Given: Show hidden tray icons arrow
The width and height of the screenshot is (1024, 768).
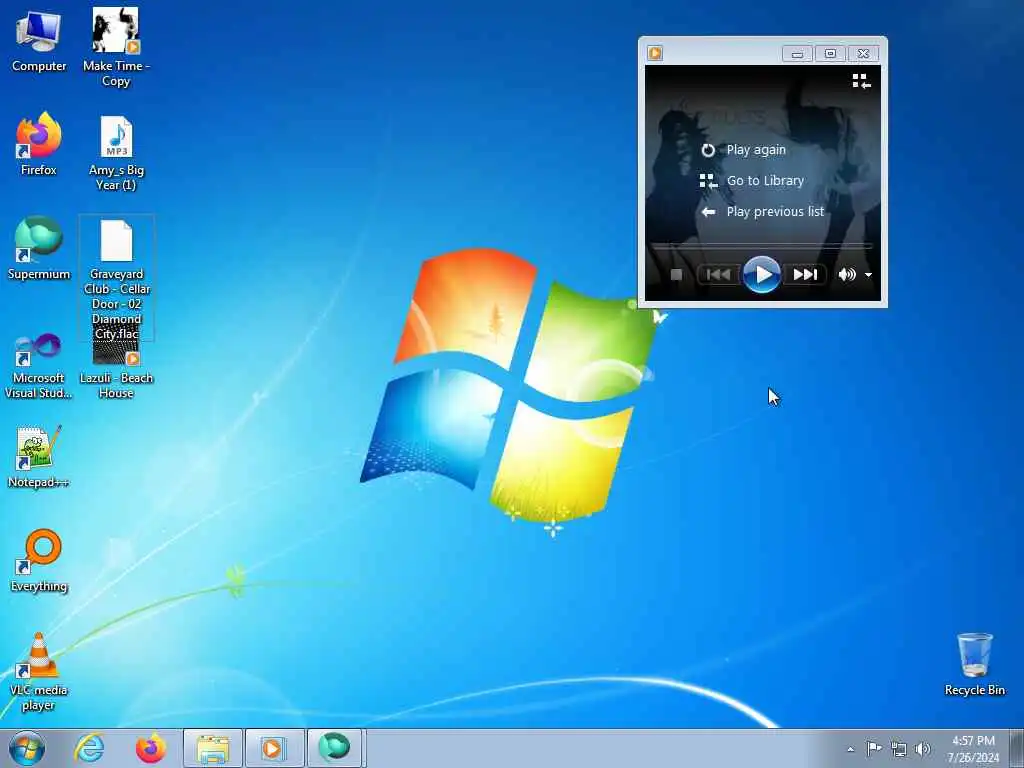Looking at the screenshot, I should pos(850,749).
